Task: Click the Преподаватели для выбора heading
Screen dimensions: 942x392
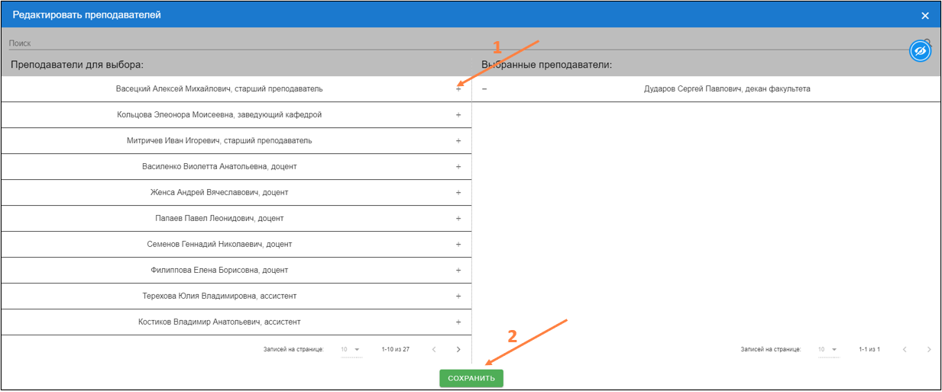Action: (77, 64)
